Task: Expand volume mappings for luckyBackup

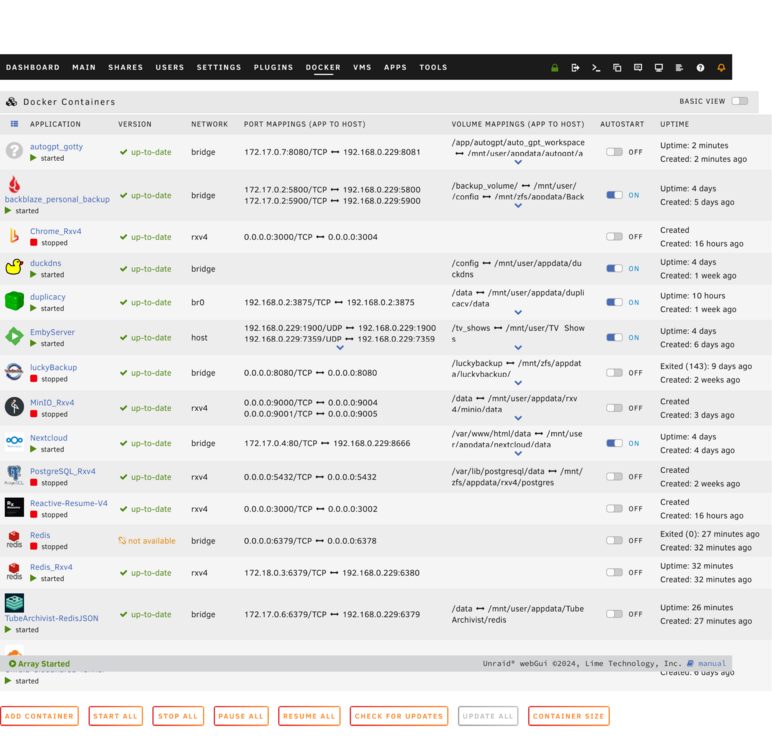Action: (x=518, y=383)
